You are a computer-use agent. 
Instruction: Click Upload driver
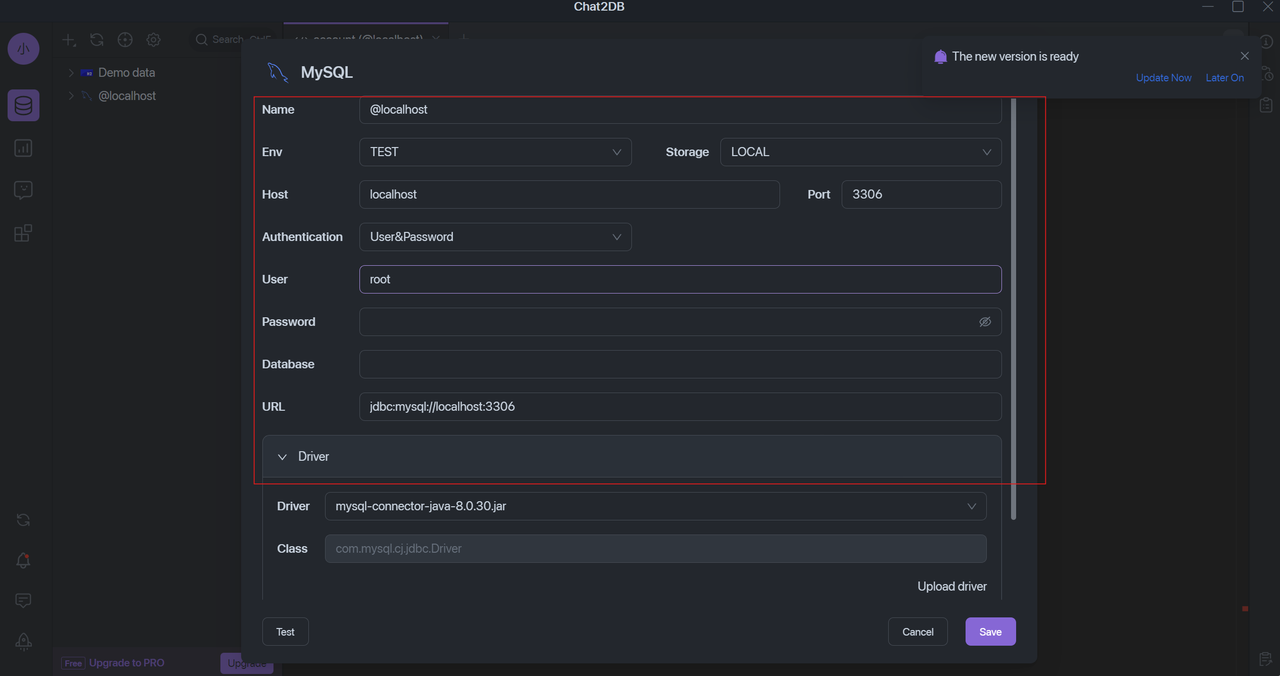pyautogui.click(x=952, y=586)
